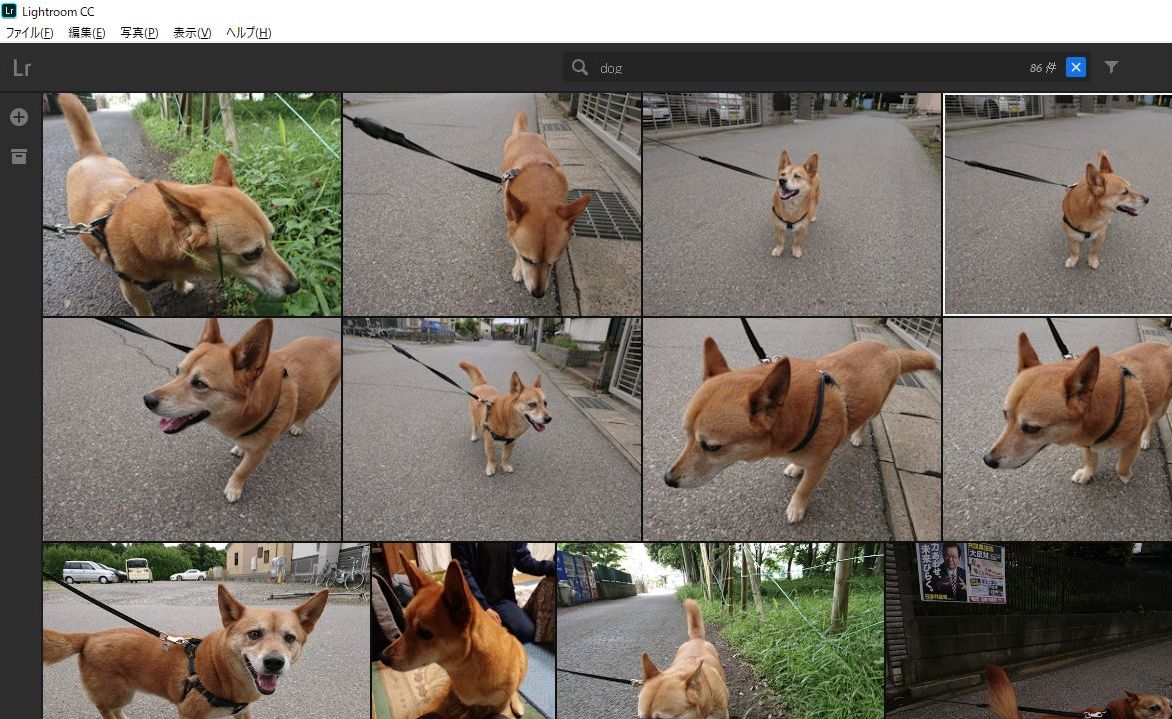
Task: Clear the dog search using the blue X
Action: click(x=1076, y=67)
